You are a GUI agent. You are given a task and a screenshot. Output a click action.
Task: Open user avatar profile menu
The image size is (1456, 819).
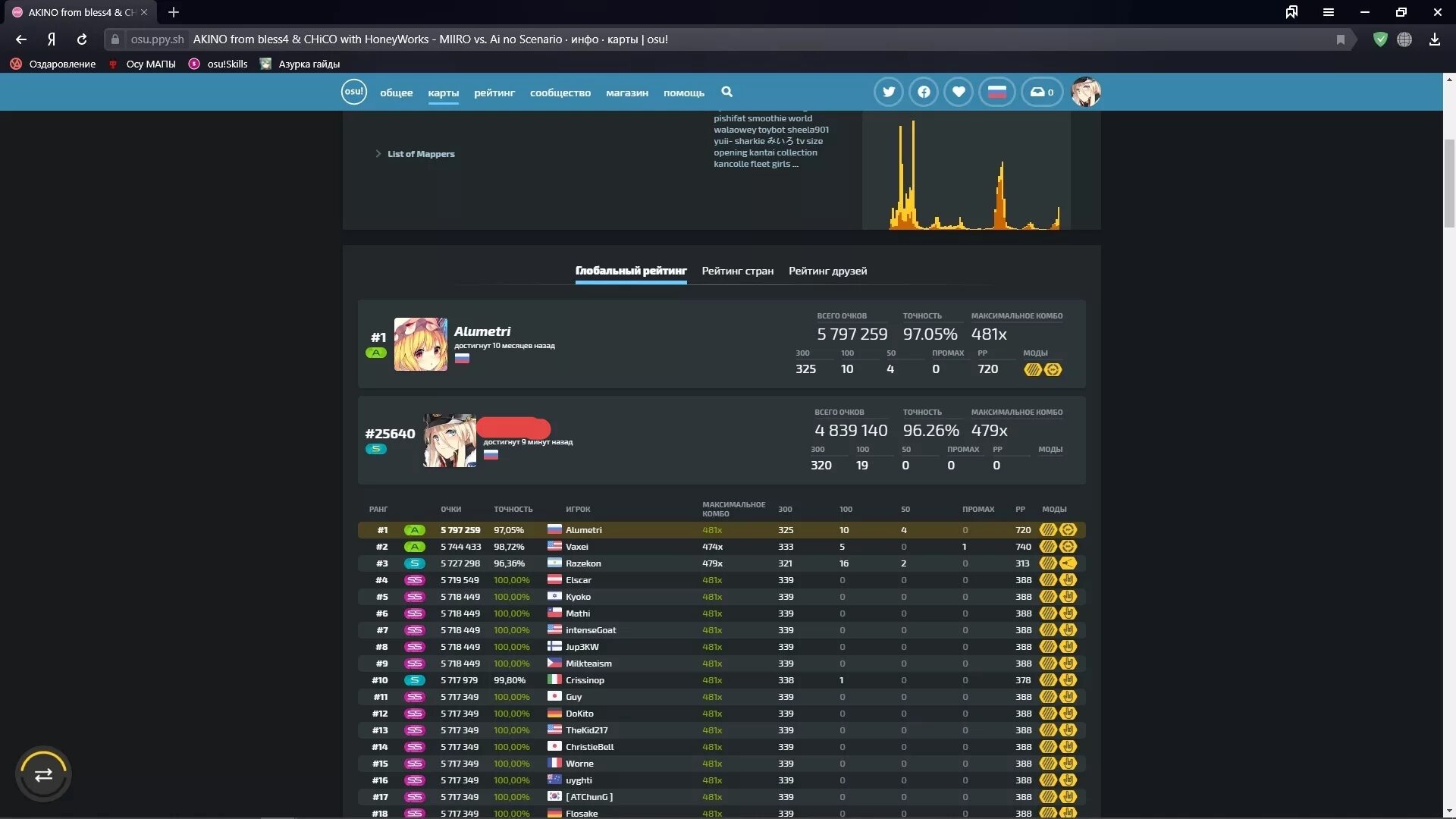click(1085, 92)
